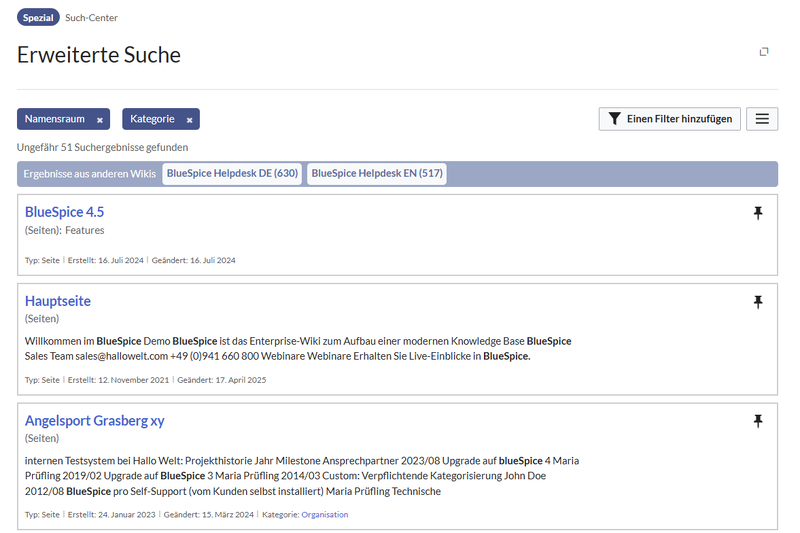Remove the Kategorie filter with its x
This screenshot has height=533, width=800.
coord(189,120)
